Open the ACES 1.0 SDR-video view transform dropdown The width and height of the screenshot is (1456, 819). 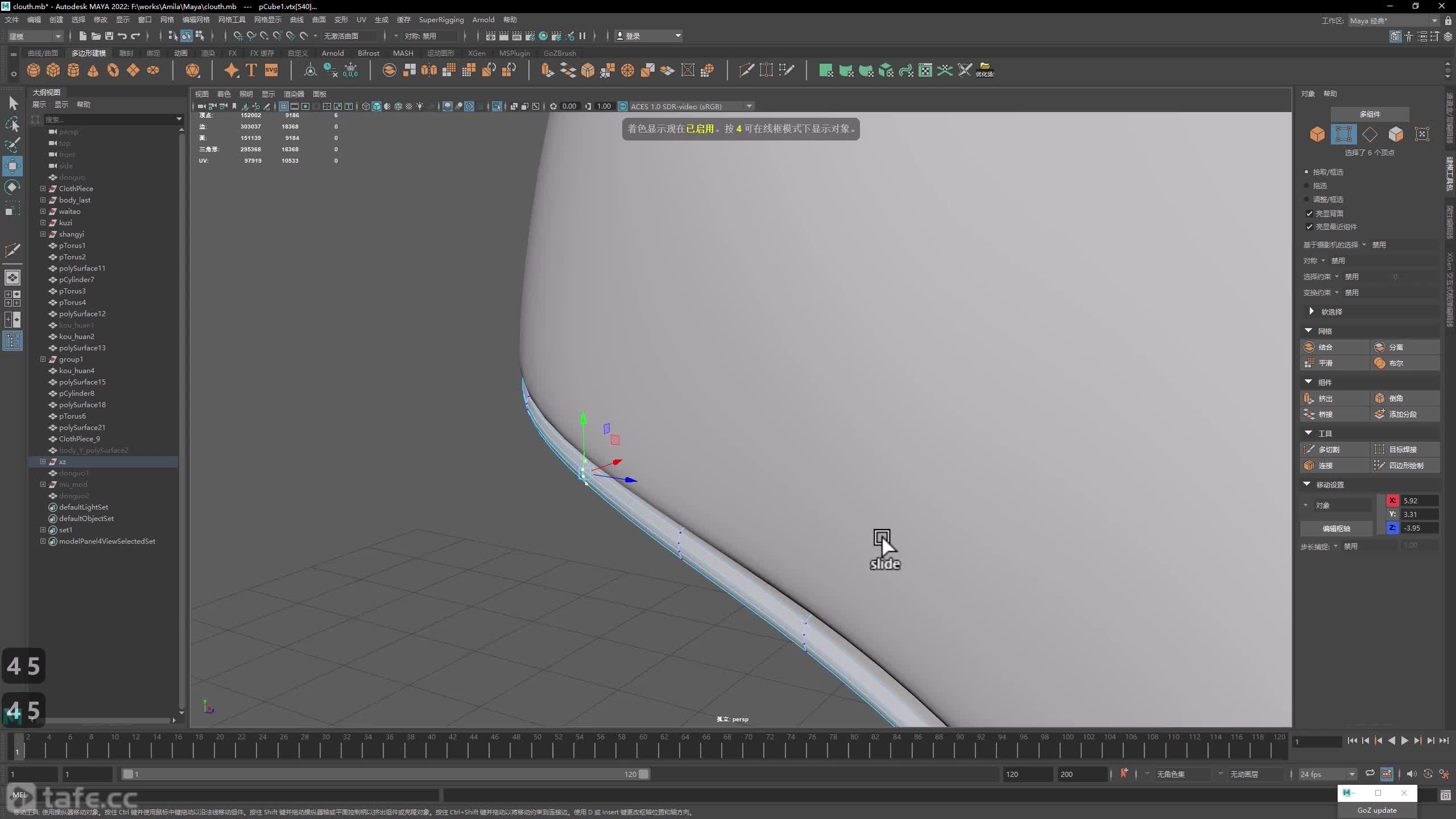[x=692, y=106]
